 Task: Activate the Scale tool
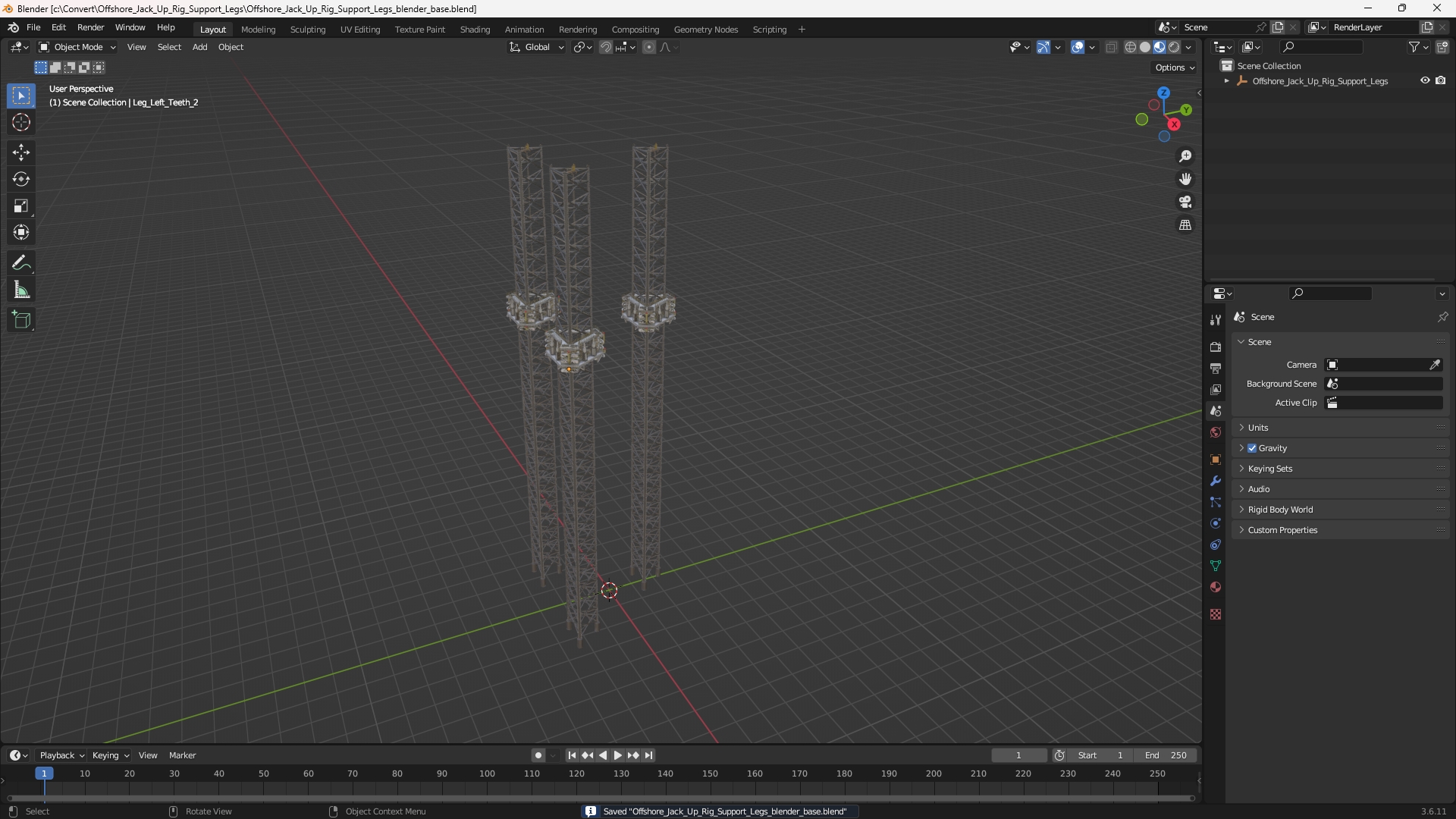click(x=21, y=206)
